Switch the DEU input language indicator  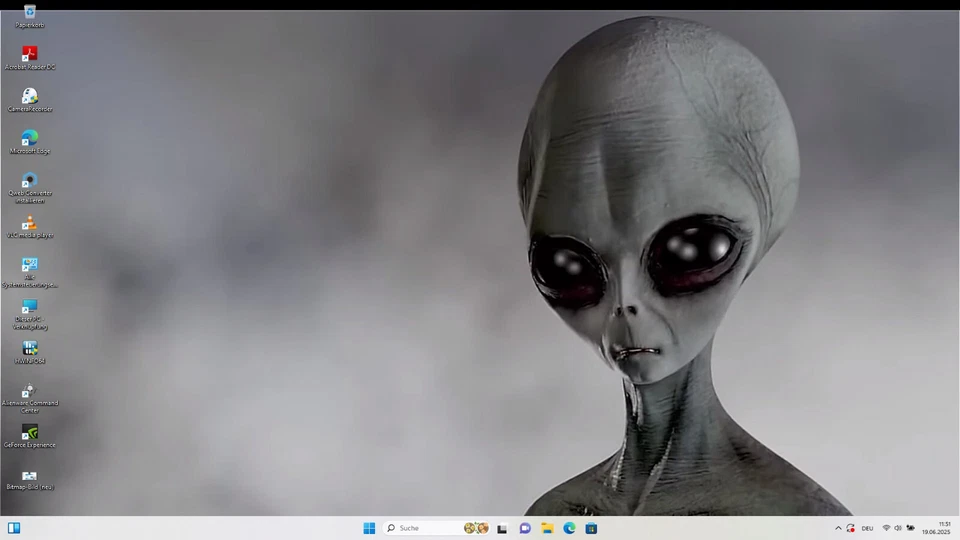coord(867,528)
